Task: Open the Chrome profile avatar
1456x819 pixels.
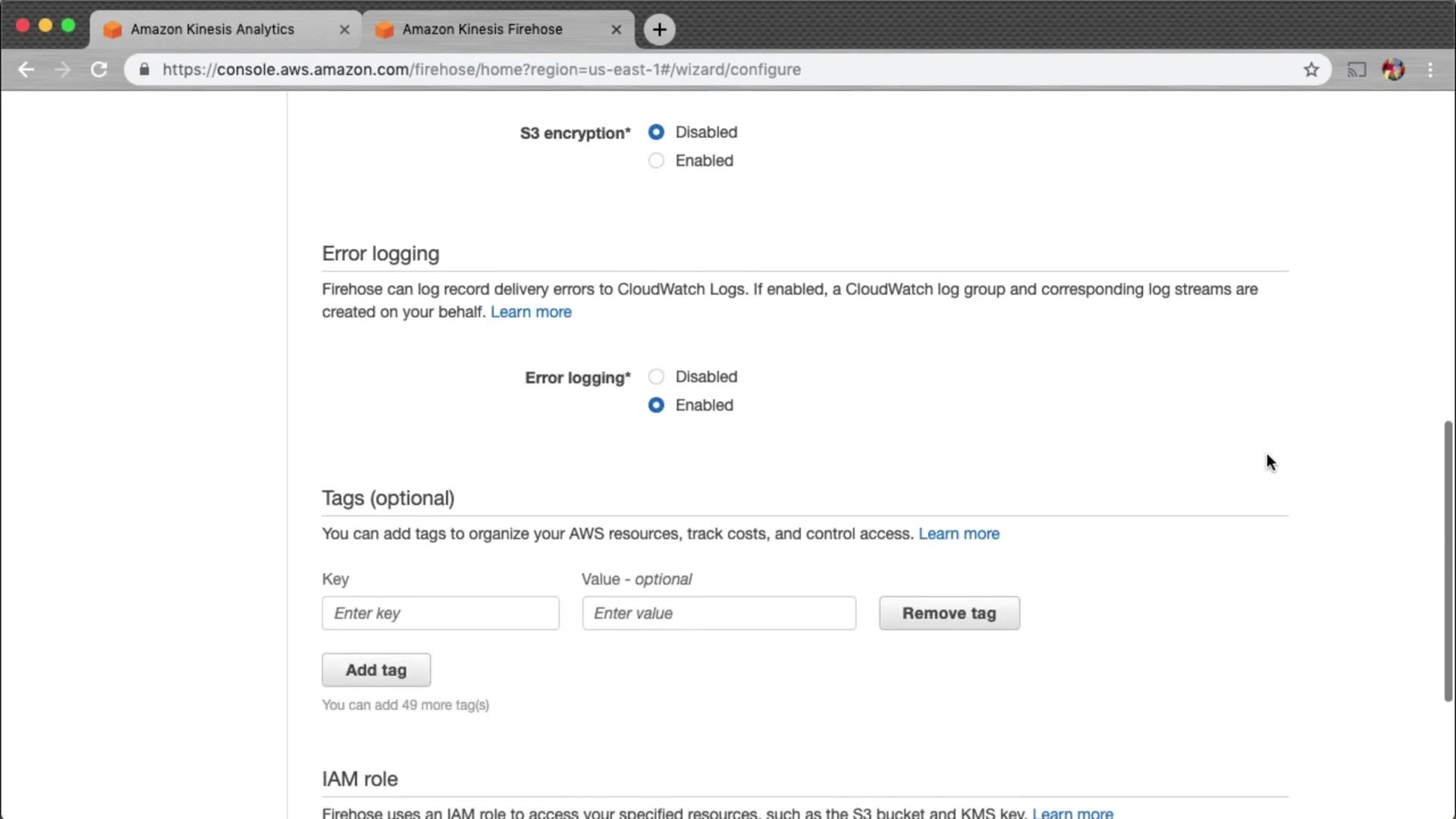Action: (1393, 70)
